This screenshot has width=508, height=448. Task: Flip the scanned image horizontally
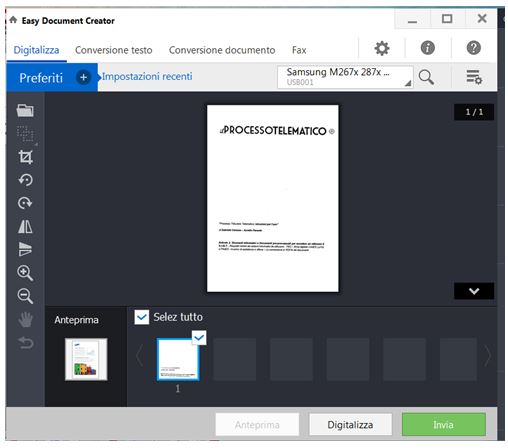coord(25,226)
